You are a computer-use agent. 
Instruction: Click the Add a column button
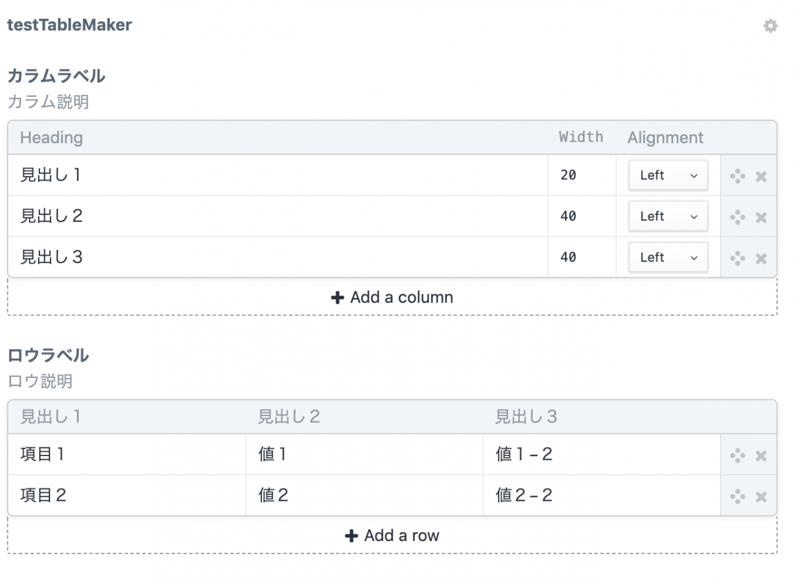coord(392,297)
